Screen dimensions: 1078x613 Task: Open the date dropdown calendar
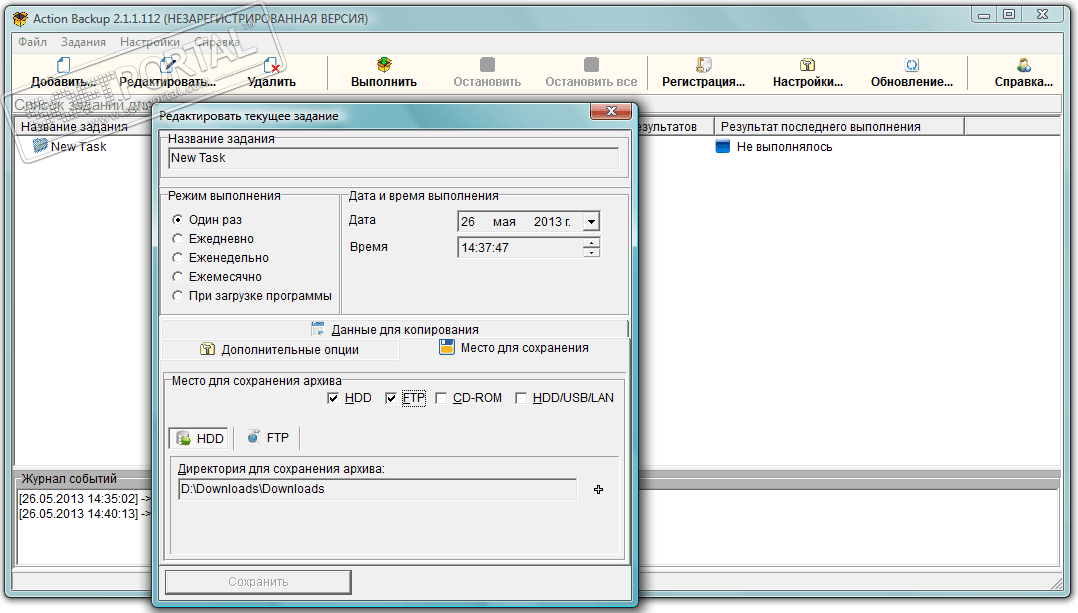point(591,221)
